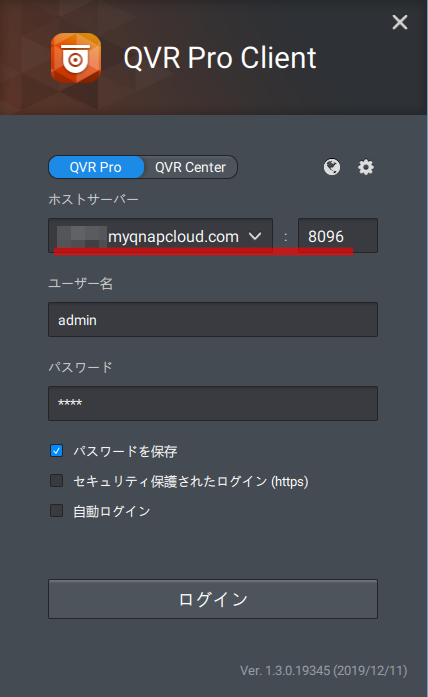Click the ログイン button
Screen dimensions: 428x697
213,599
